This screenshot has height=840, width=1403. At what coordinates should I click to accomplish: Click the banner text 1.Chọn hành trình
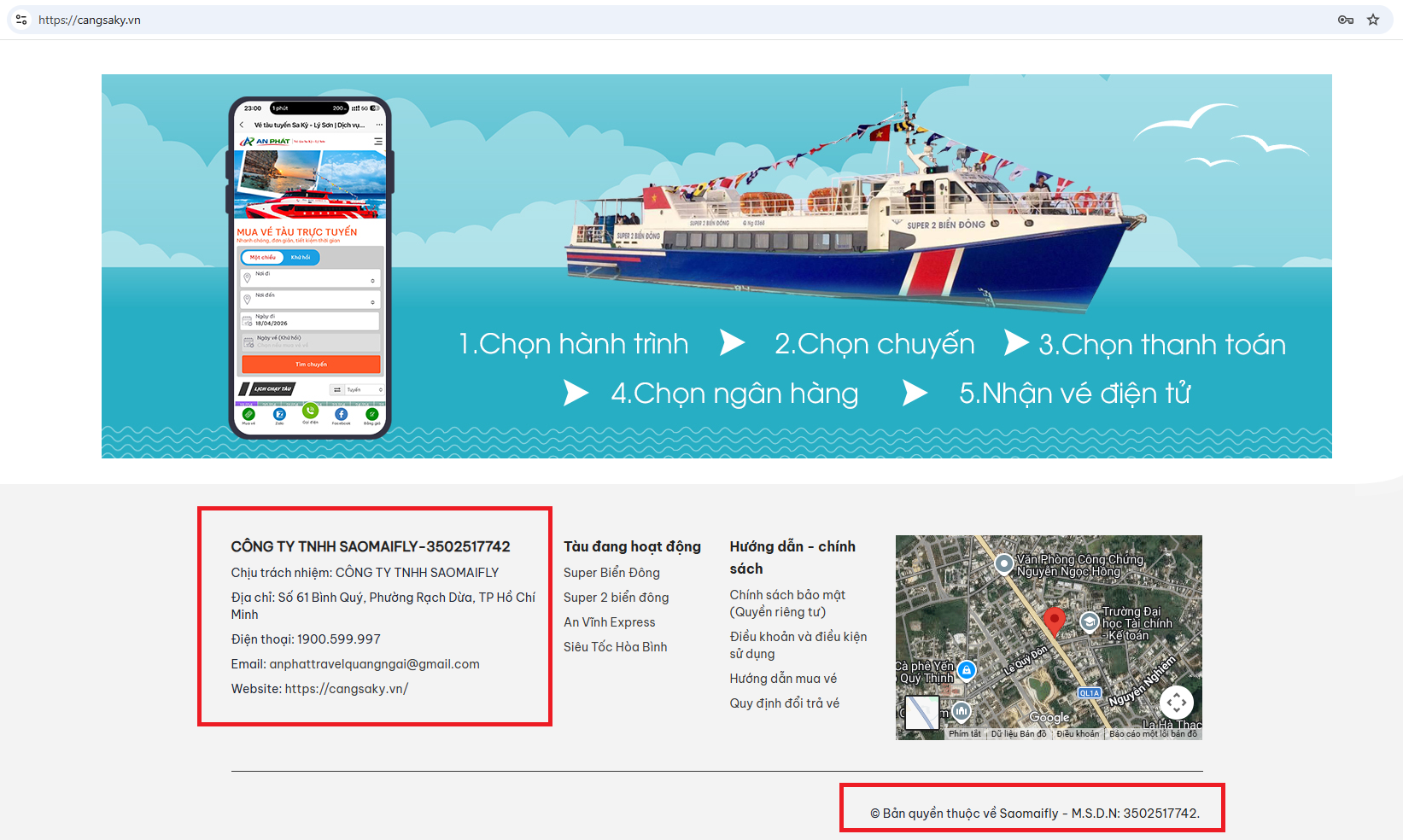coord(574,344)
